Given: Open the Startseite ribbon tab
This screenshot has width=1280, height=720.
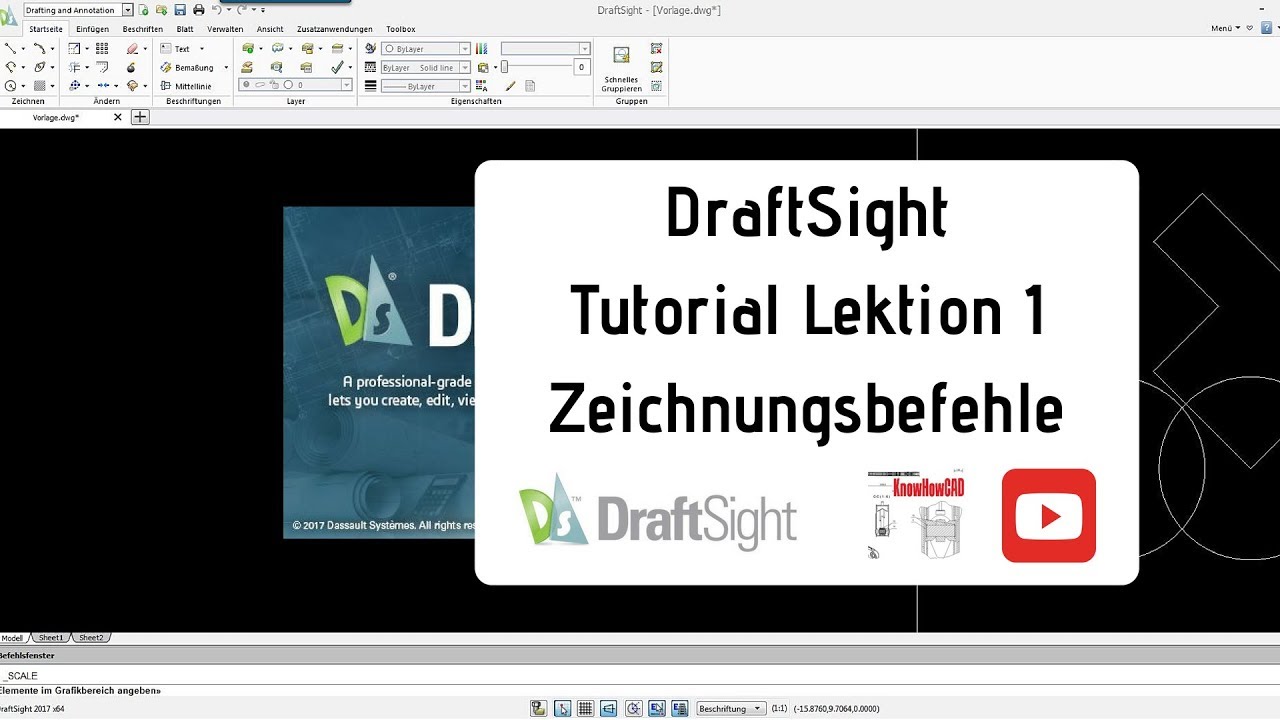Looking at the screenshot, I should click(46, 29).
